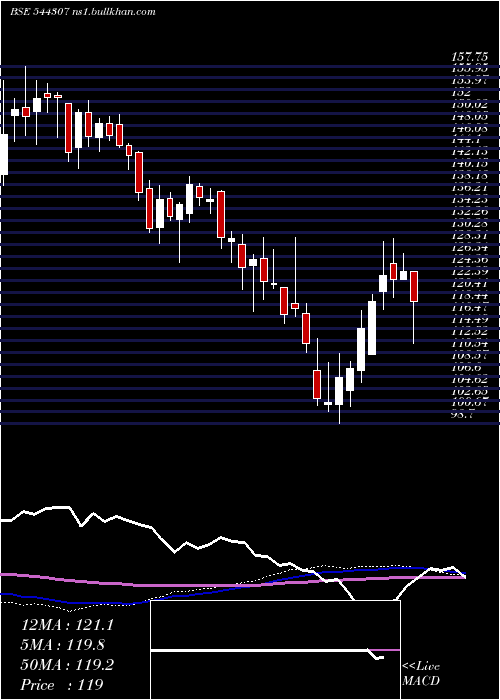Select the 12MA : 121.1 legend entry
This screenshot has width=500, height=700.
pos(67,625)
